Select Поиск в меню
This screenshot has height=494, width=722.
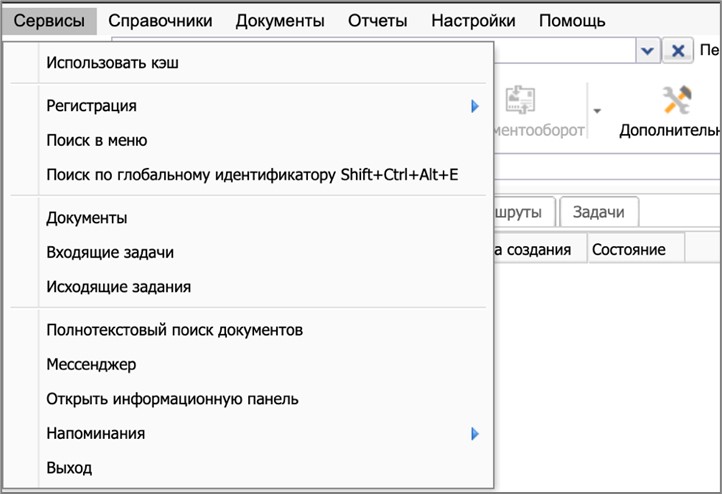click(96, 141)
